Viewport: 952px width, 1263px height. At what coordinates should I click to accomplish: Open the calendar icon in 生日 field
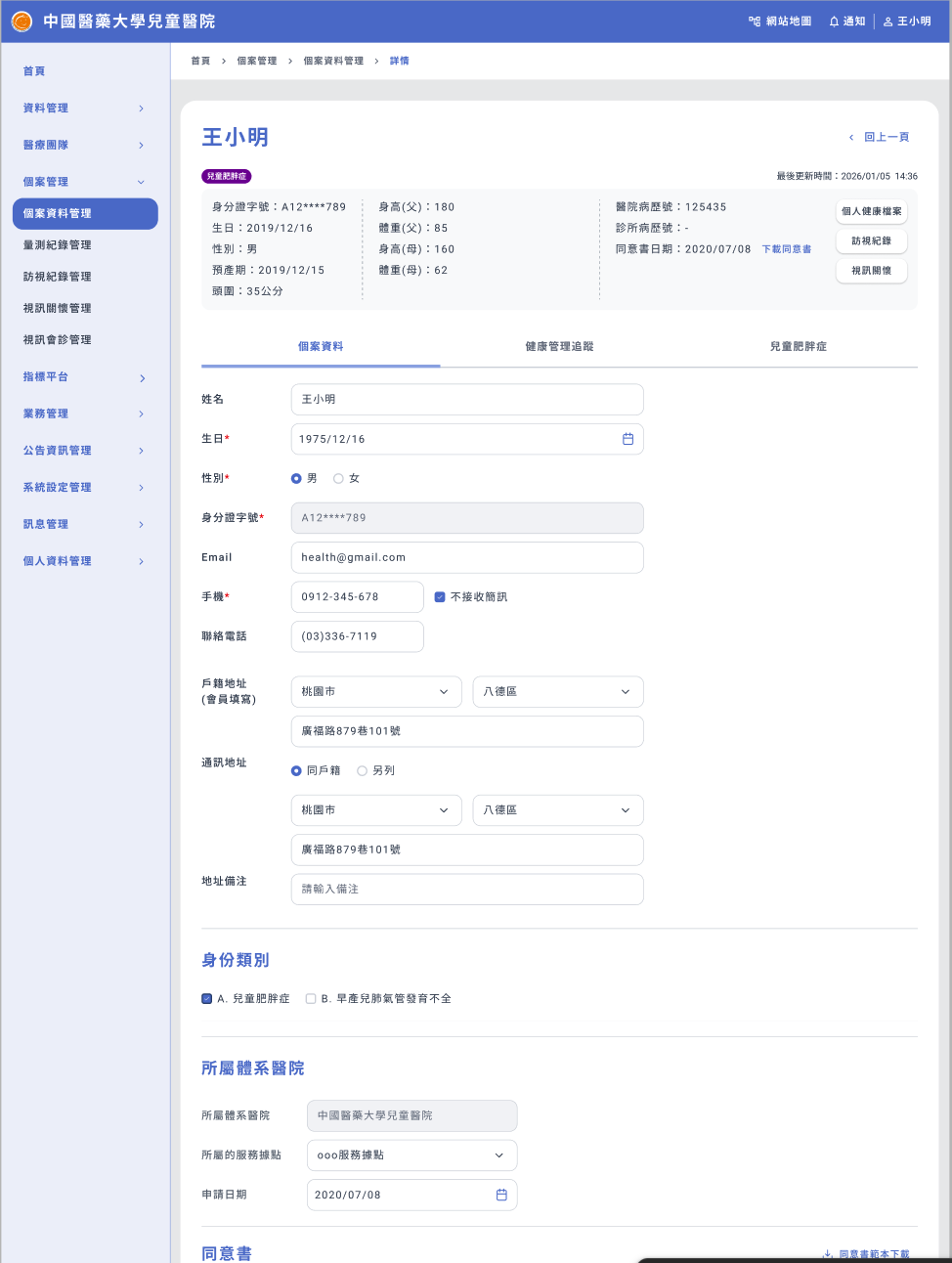click(x=627, y=439)
